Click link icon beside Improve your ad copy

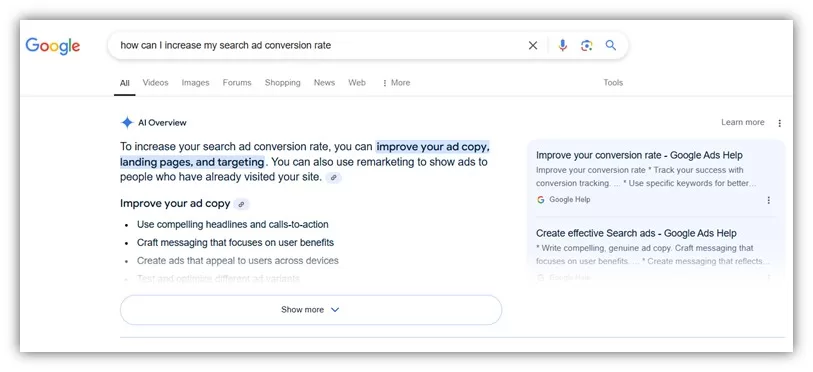pos(241,204)
